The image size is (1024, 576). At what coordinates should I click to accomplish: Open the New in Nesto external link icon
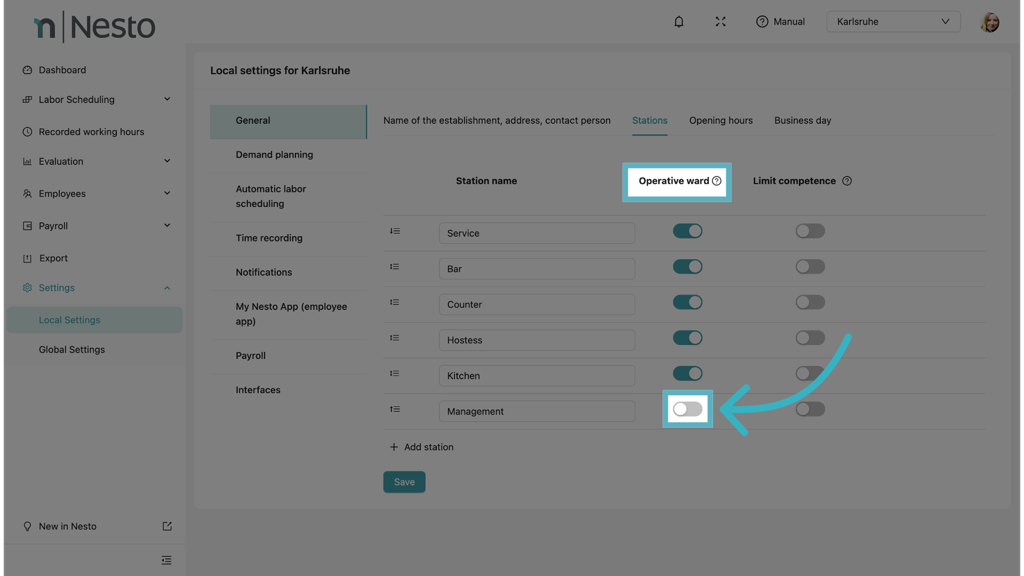pyautogui.click(x=167, y=526)
